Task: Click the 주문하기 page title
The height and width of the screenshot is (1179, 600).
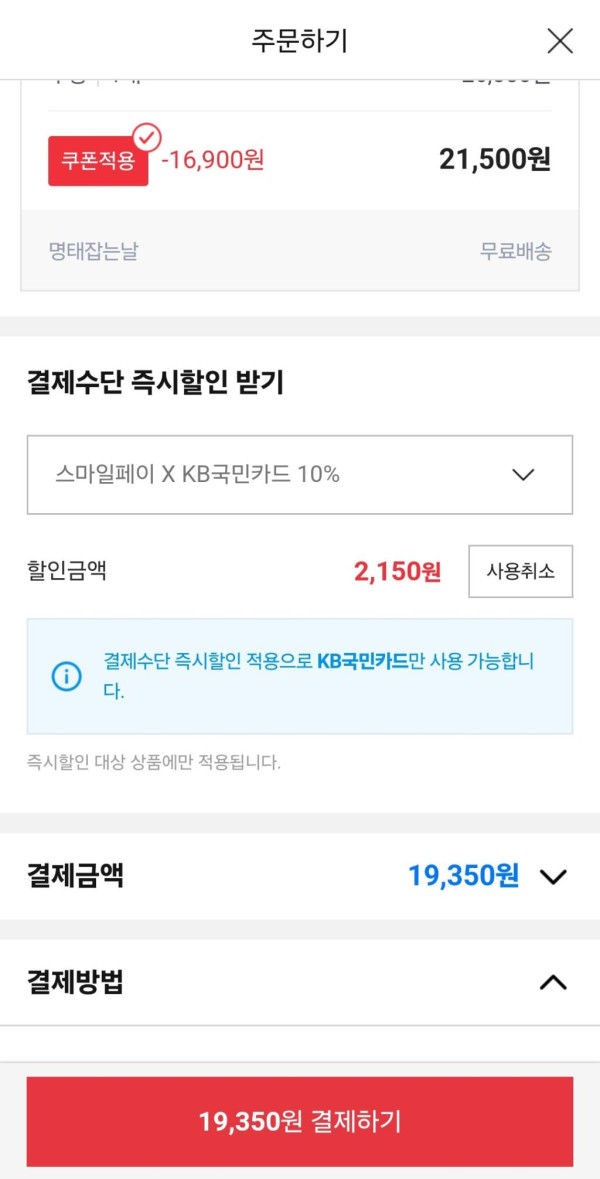Action: 300,41
